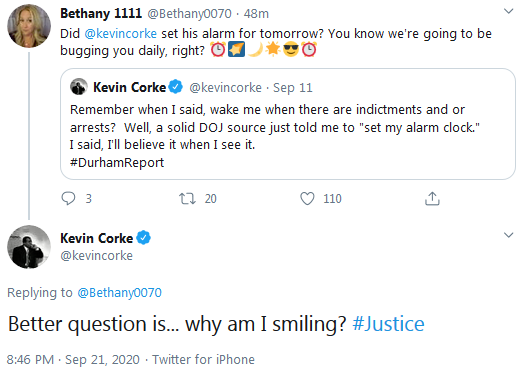This screenshot has width=518, height=376.
Task: Click the reply icon under Bethany's tweet
Action: pyautogui.click(x=68, y=198)
